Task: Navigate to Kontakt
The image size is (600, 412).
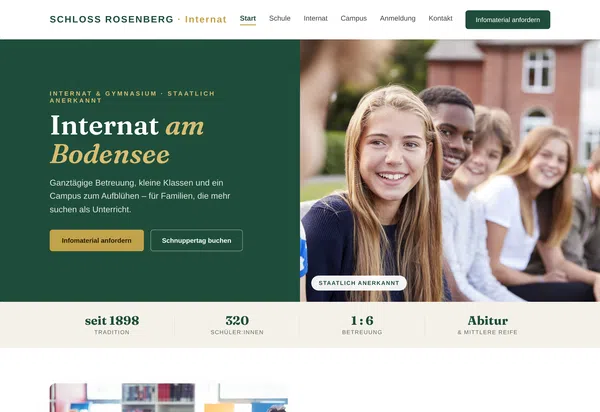Action: [x=440, y=18]
